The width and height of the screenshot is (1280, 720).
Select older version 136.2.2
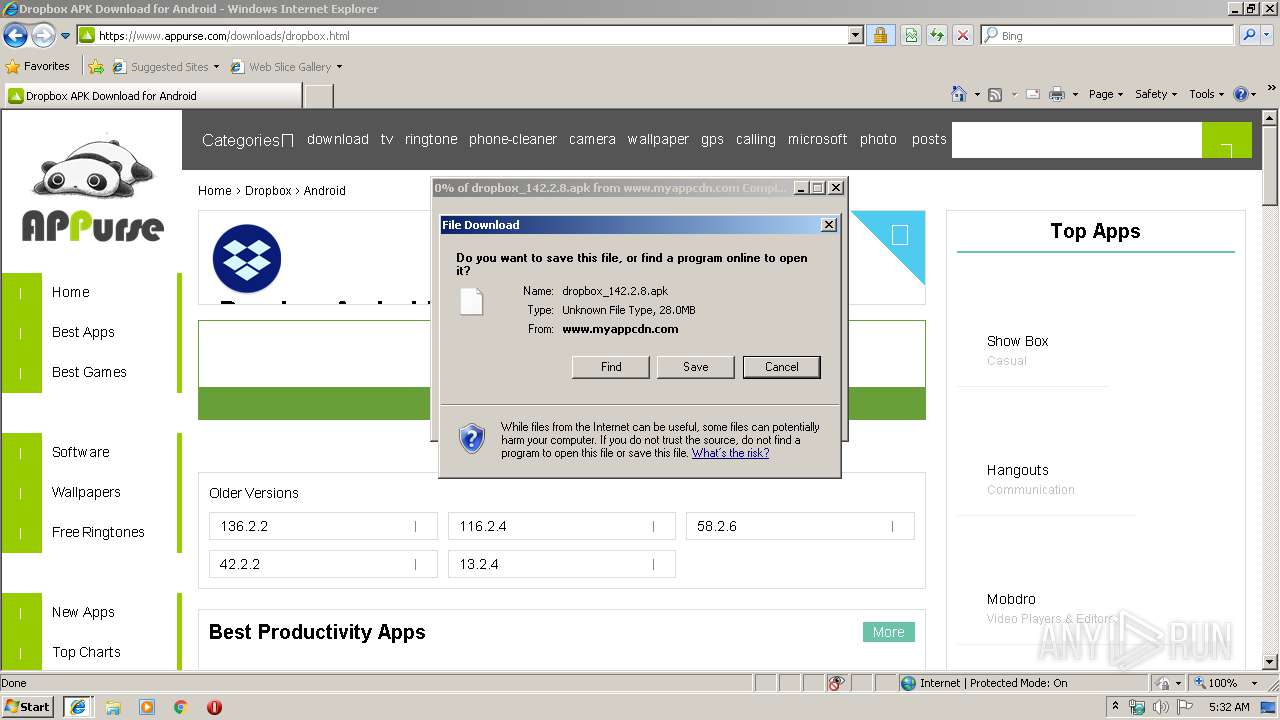click(x=323, y=526)
